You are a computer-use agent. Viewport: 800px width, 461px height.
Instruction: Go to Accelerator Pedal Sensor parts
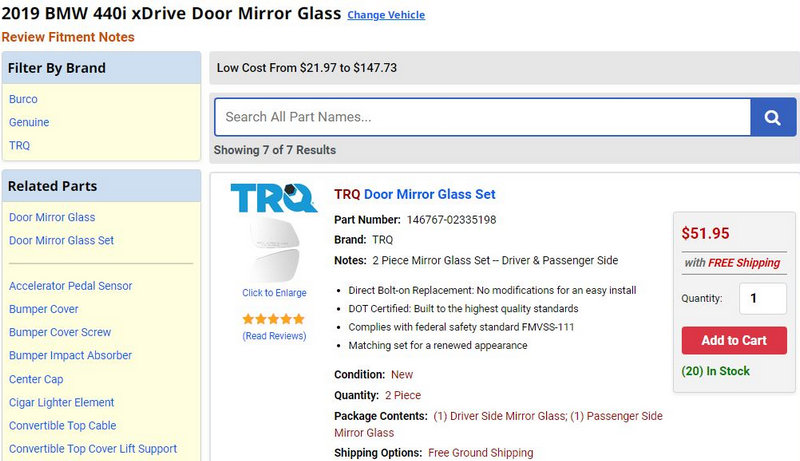(70, 286)
